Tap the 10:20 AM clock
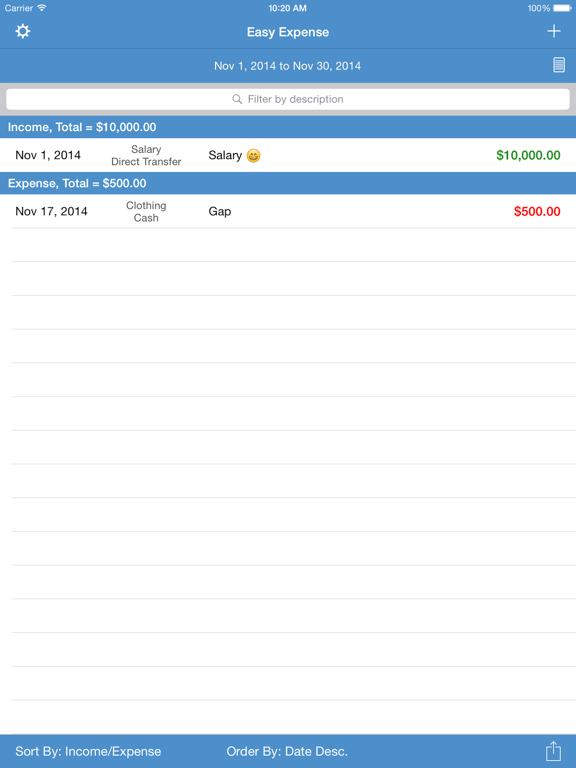The image size is (576, 768). tap(288, 8)
